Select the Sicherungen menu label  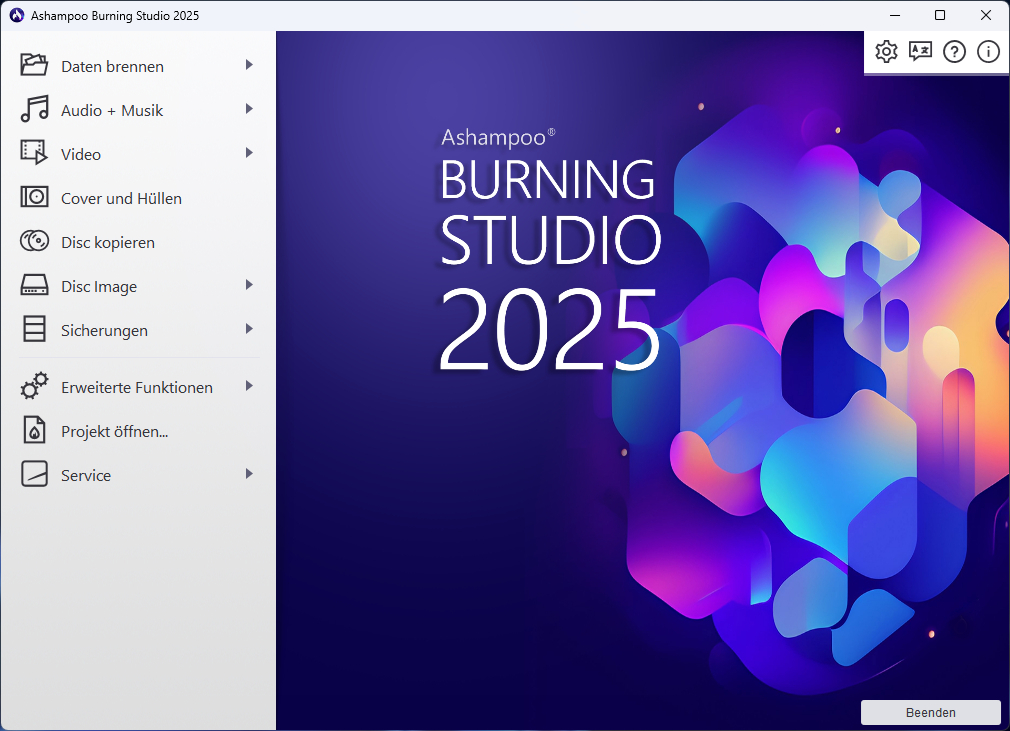tap(104, 330)
